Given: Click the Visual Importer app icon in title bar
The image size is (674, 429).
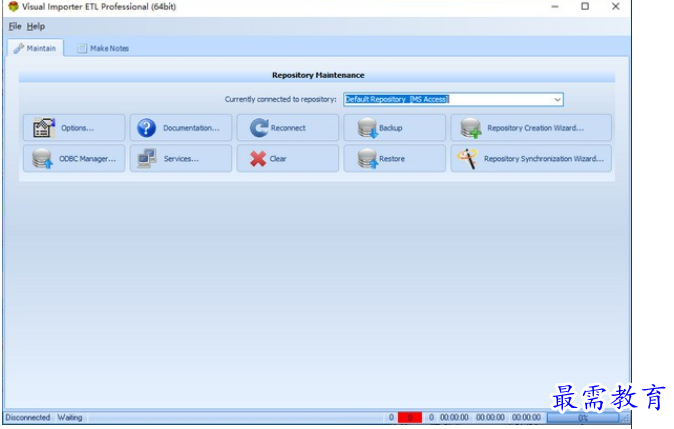Looking at the screenshot, I should pos(13,6).
